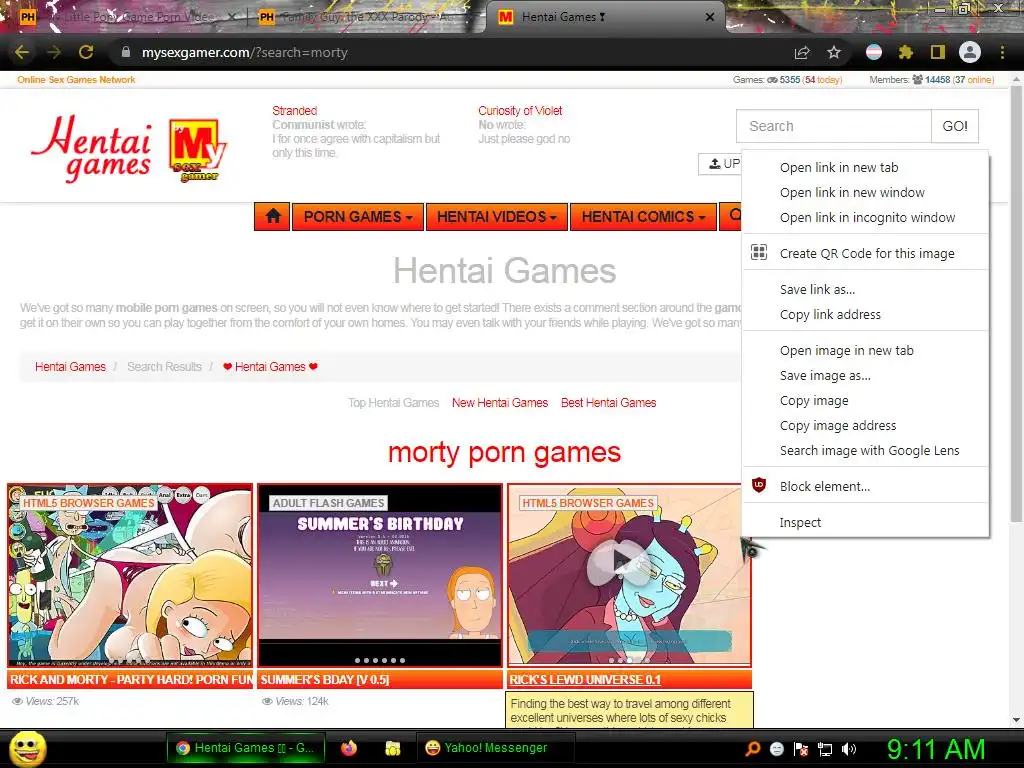Expand the Comics nav dropdown
This screenshot has height=768, width=1024.
[643, 217]
